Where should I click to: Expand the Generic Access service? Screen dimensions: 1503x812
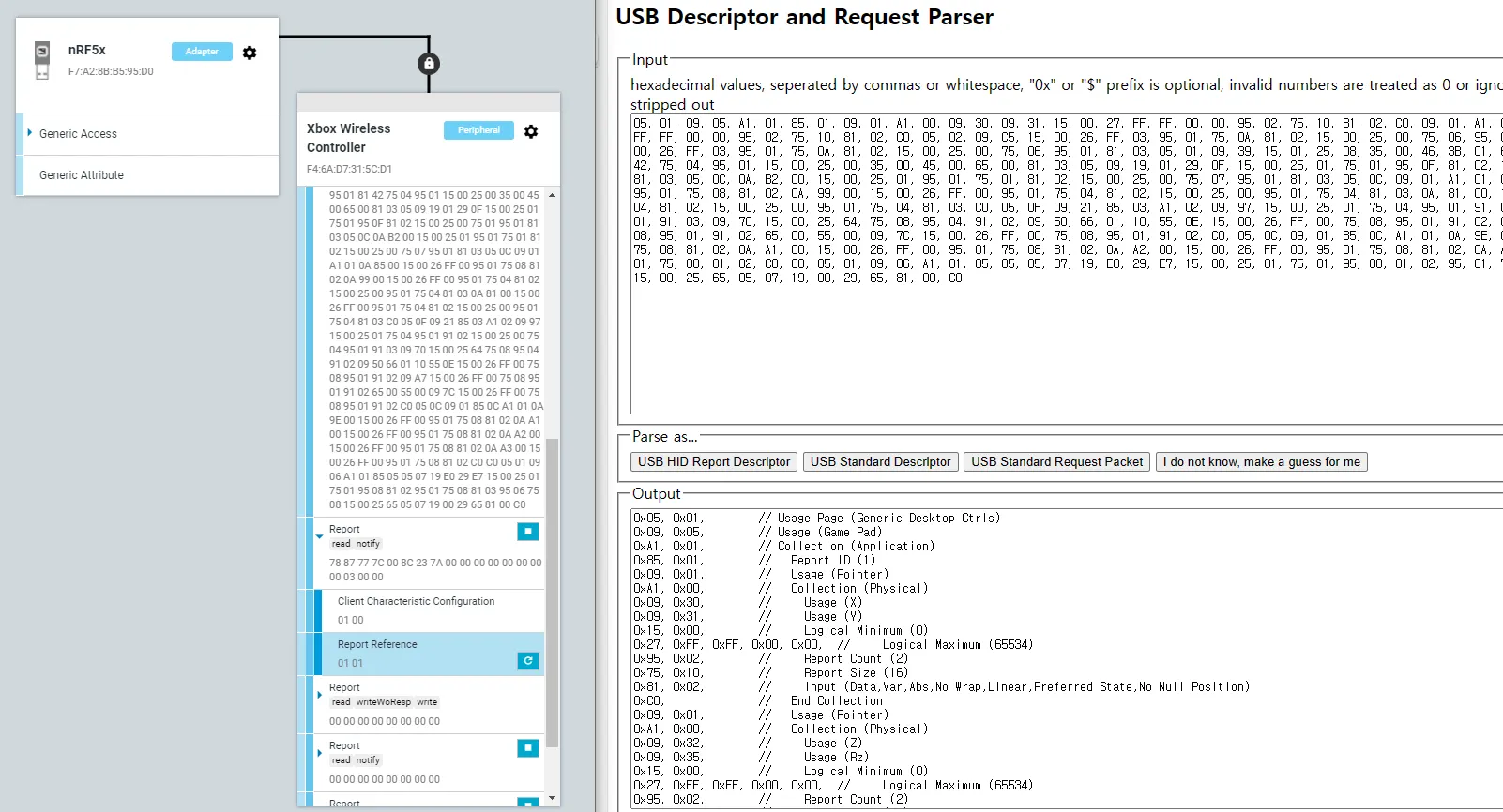coord(30,133)
